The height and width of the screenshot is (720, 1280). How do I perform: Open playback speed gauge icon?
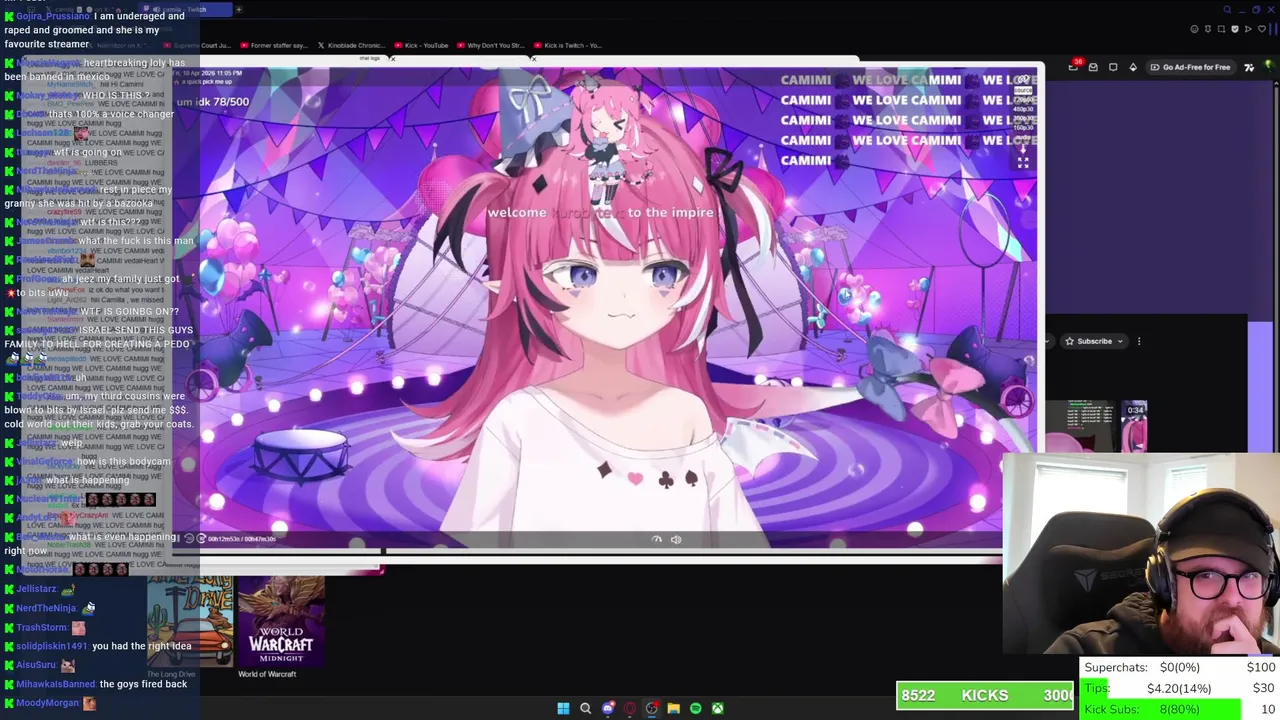coord(657,539)
